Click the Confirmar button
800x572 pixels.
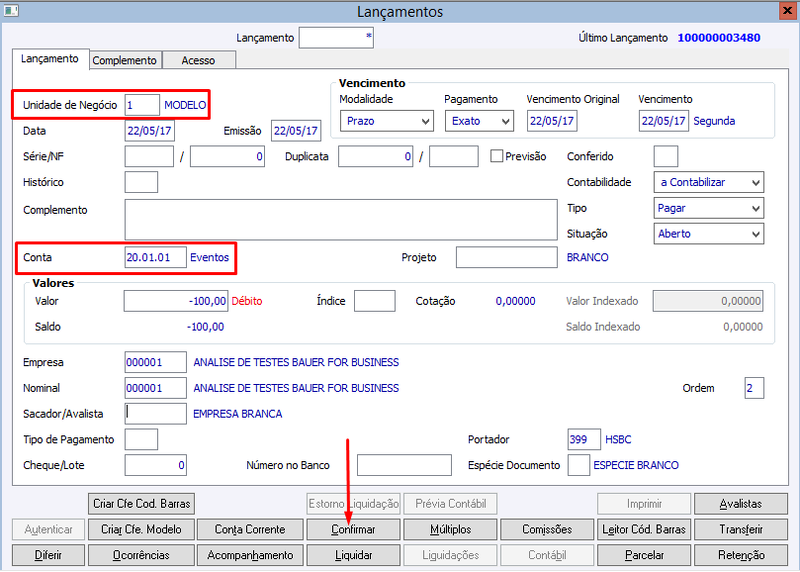point(353,529)
